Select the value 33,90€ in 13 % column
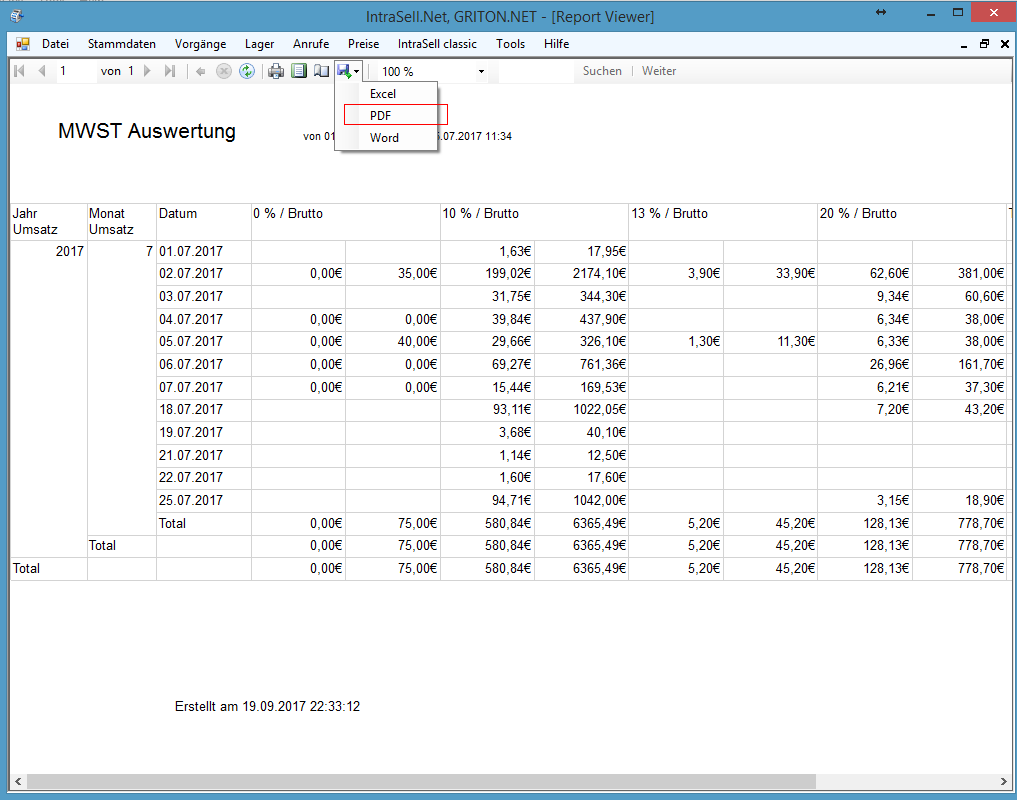 [795, 274]
